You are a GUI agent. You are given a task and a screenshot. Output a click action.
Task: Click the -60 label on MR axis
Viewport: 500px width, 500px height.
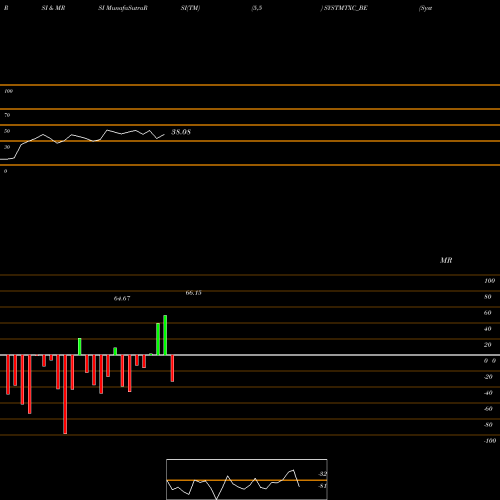point(488,409)
